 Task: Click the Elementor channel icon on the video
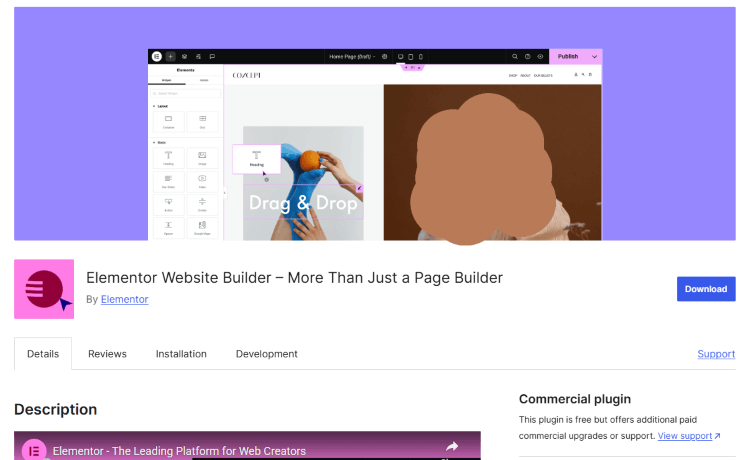point(34,450)
